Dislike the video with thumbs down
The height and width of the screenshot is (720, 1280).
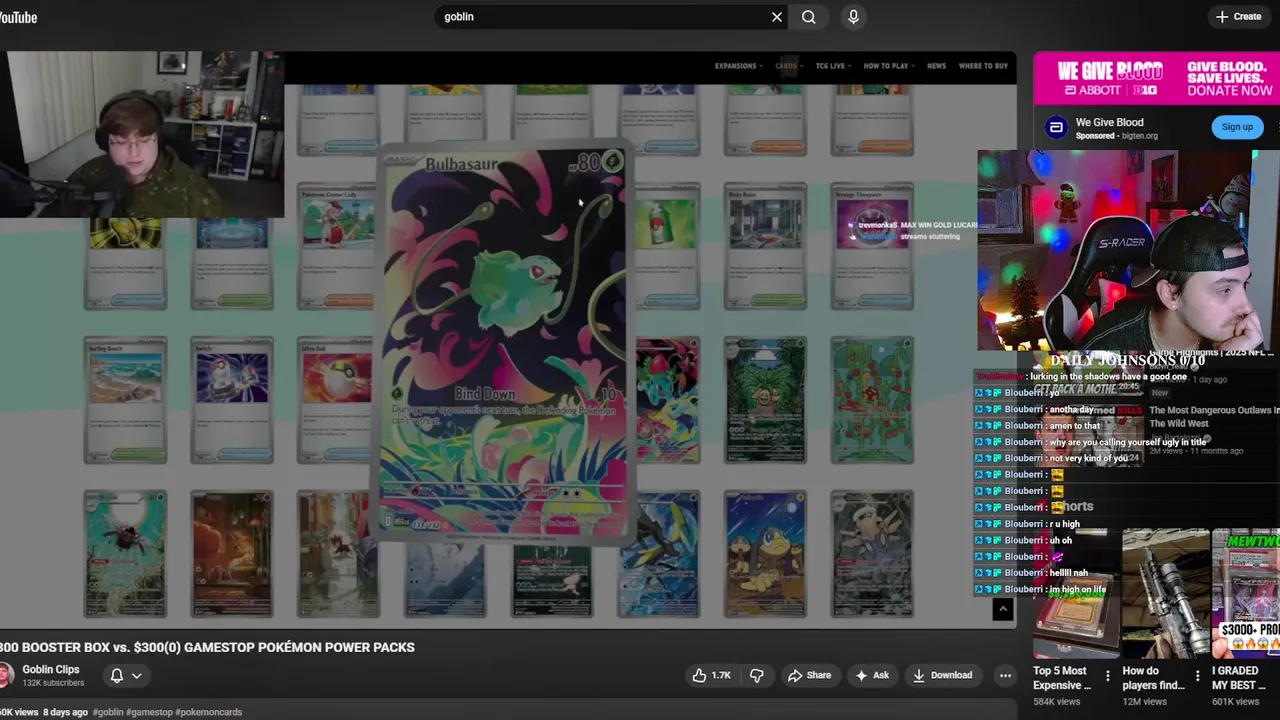point(756,676)
